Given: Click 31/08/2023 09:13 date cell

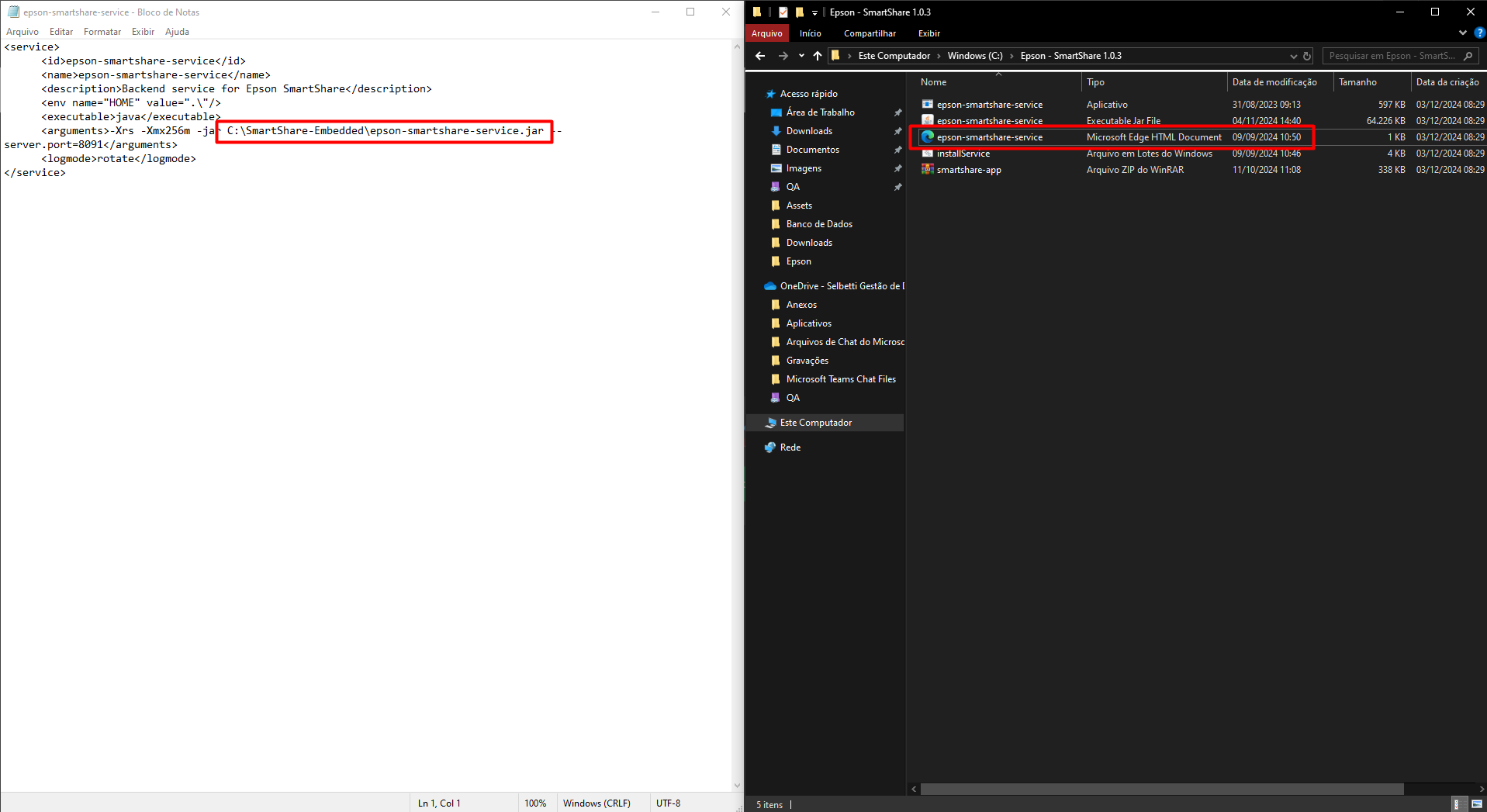Looking at the screenshot, I should coord(1266,105).
